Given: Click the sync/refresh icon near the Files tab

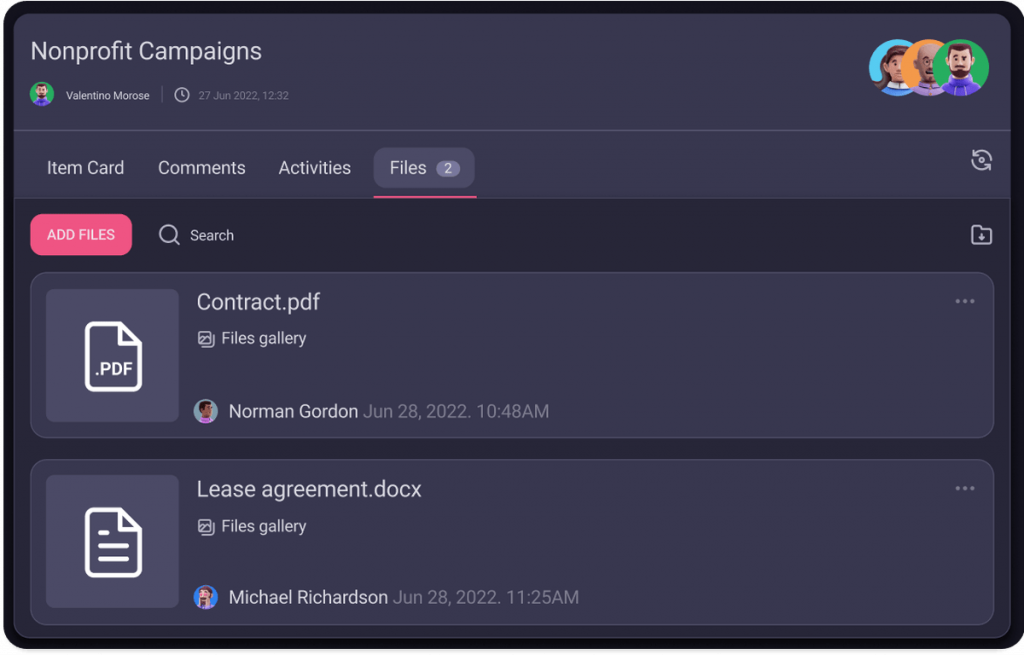Looking at the screenshot, I should [983, 160].
